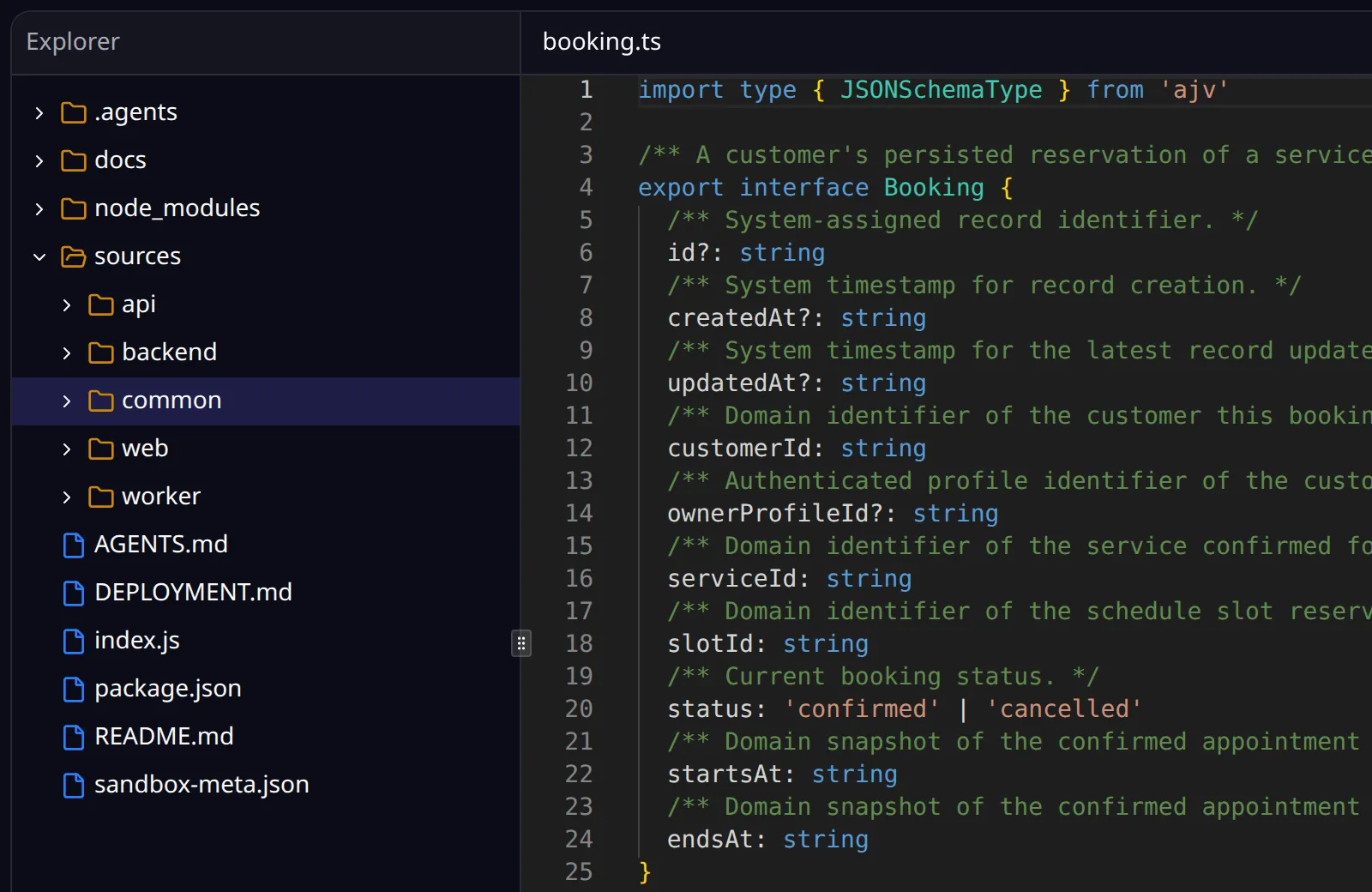Expand the backend folder chevron
The image size is (1372, 892).
[x=66, y=353]
